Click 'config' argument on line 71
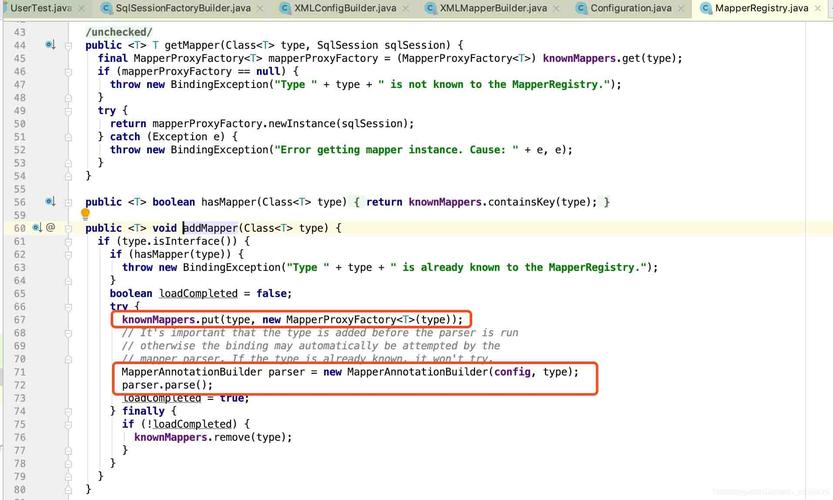833x500 pixels. pos(512,372)
